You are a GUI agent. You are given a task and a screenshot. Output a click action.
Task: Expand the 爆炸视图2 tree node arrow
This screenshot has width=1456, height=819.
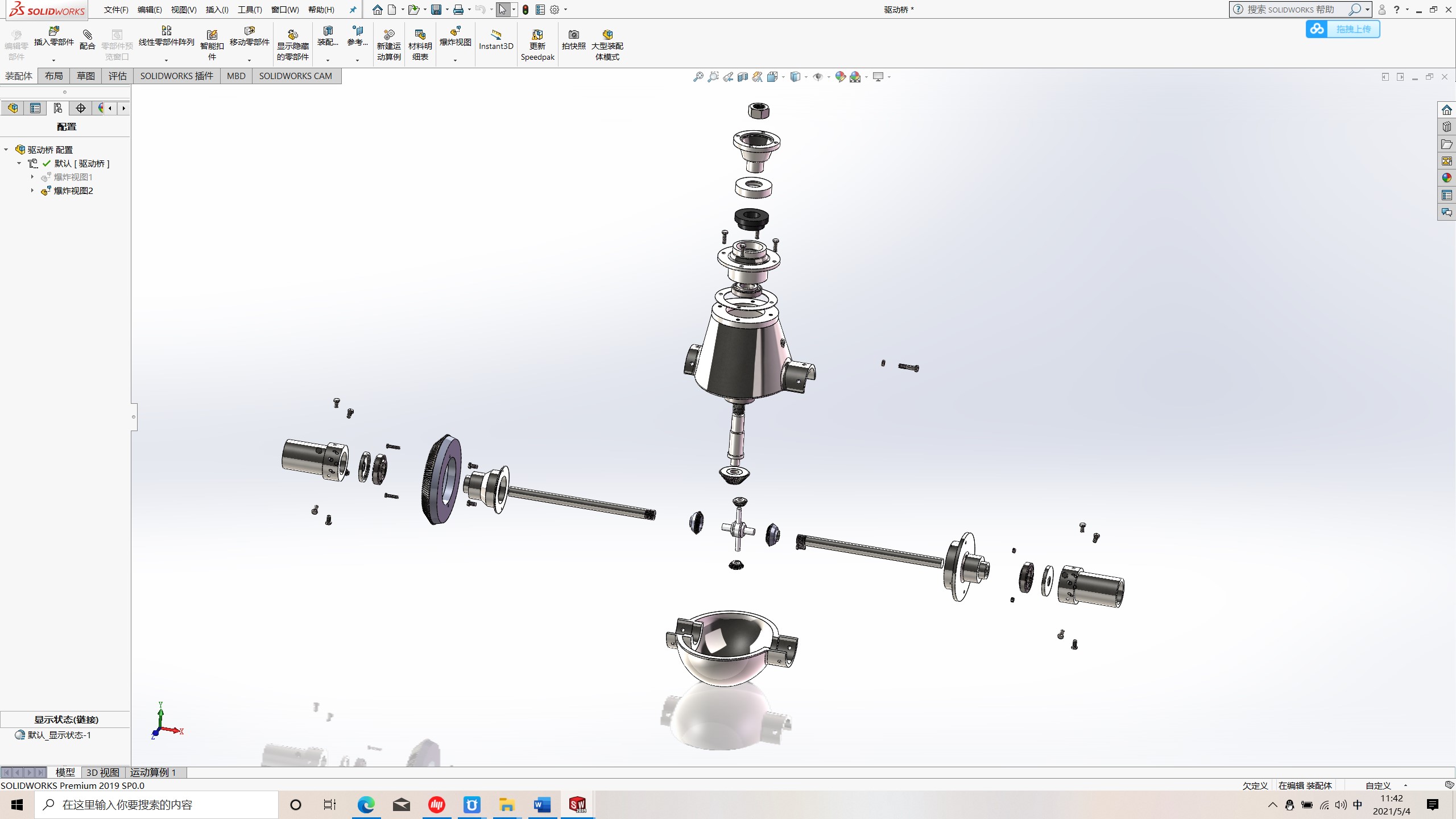32,191
